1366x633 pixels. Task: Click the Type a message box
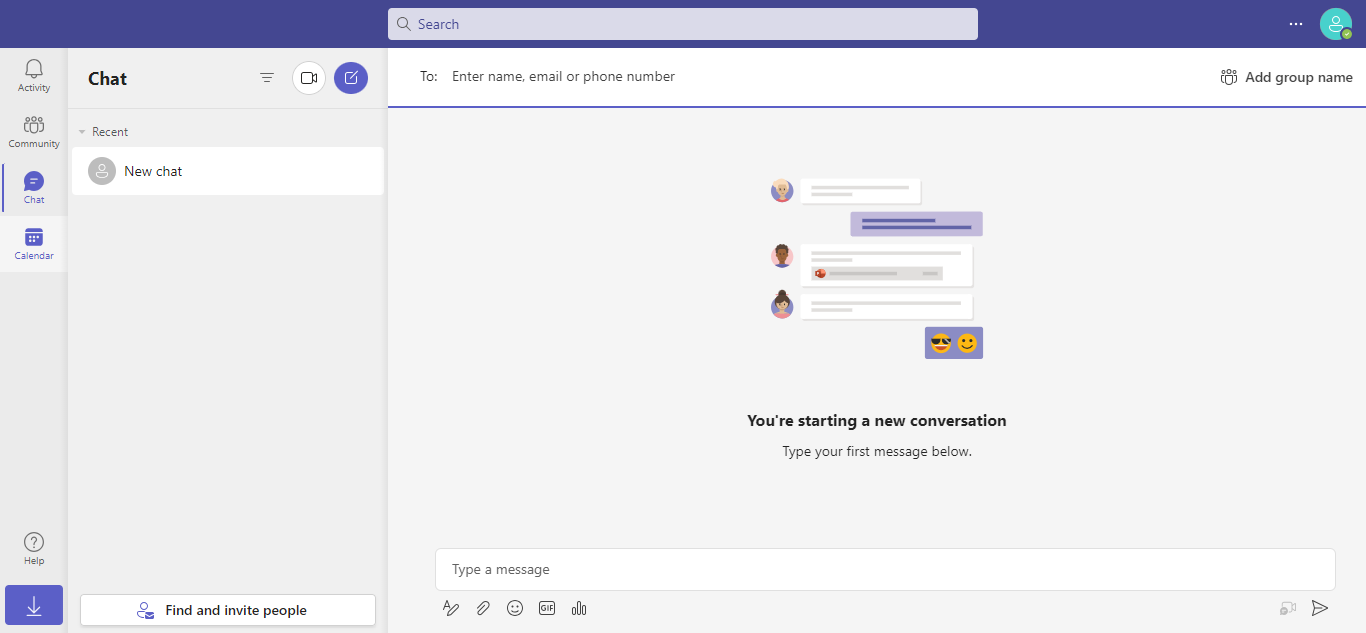[885, 569]
